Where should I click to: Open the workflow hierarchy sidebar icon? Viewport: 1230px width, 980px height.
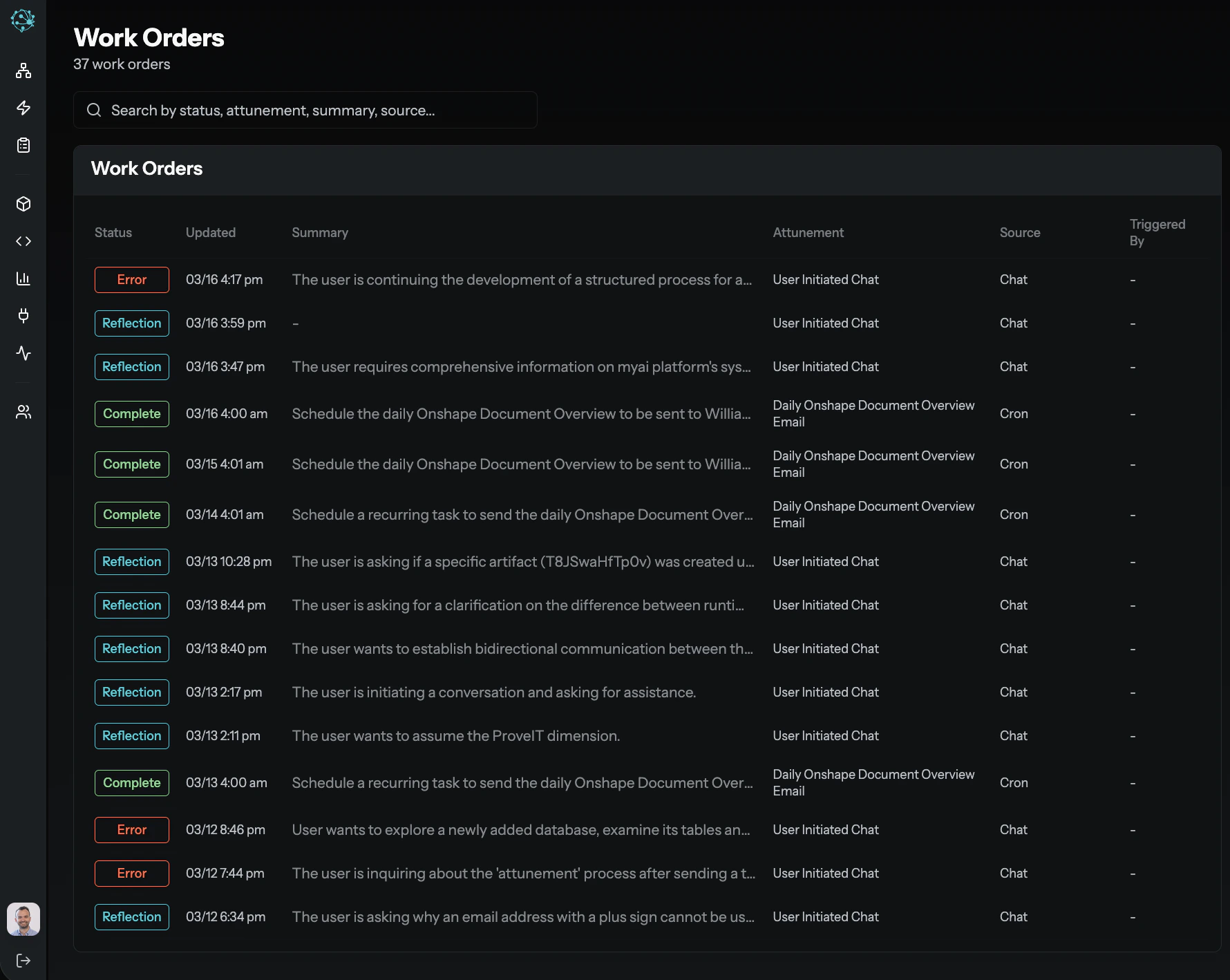point(23,70)
